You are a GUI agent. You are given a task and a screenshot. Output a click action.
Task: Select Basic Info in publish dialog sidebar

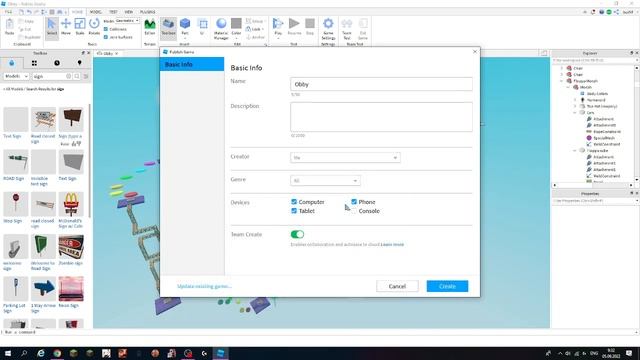(192, 64)
